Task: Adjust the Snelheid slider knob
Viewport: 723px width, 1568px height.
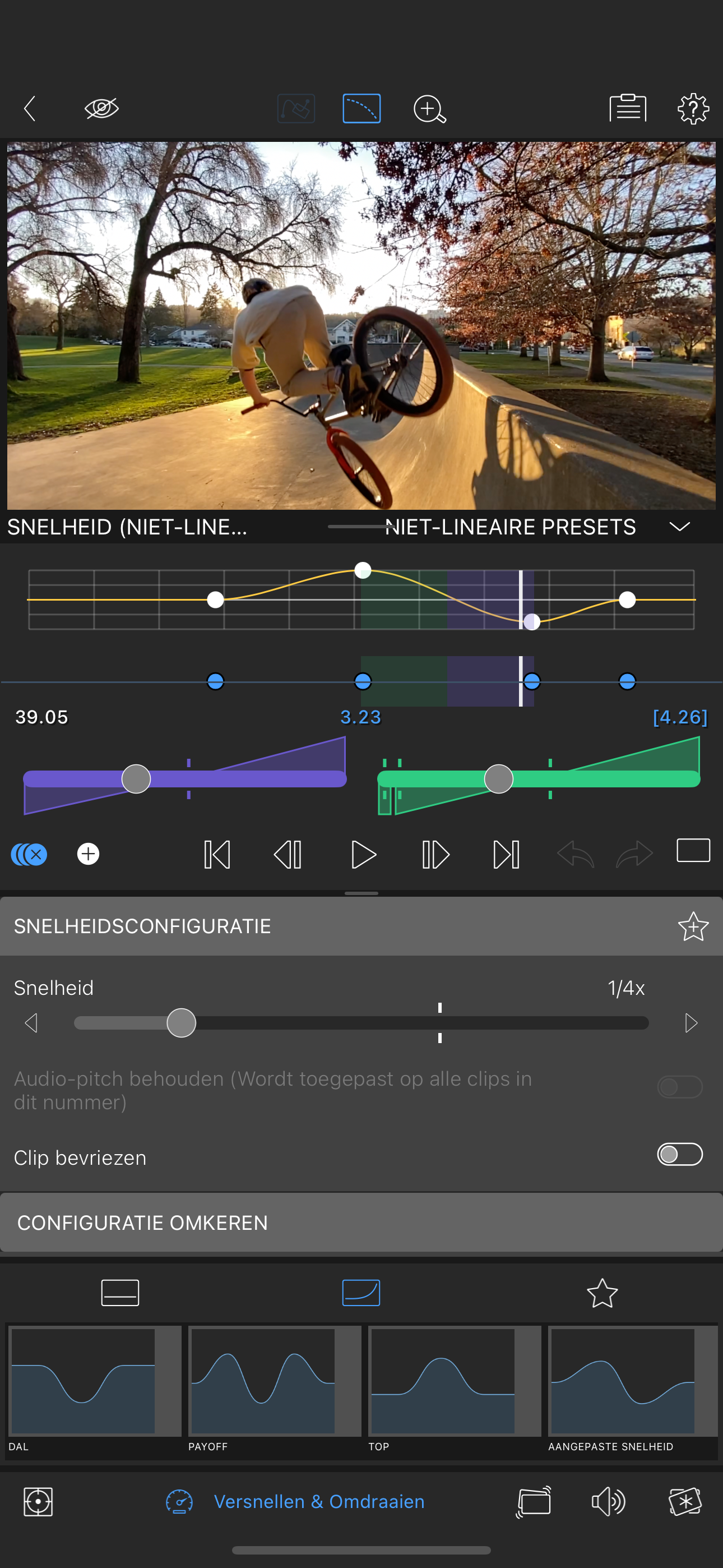Action: (182, 1022)
